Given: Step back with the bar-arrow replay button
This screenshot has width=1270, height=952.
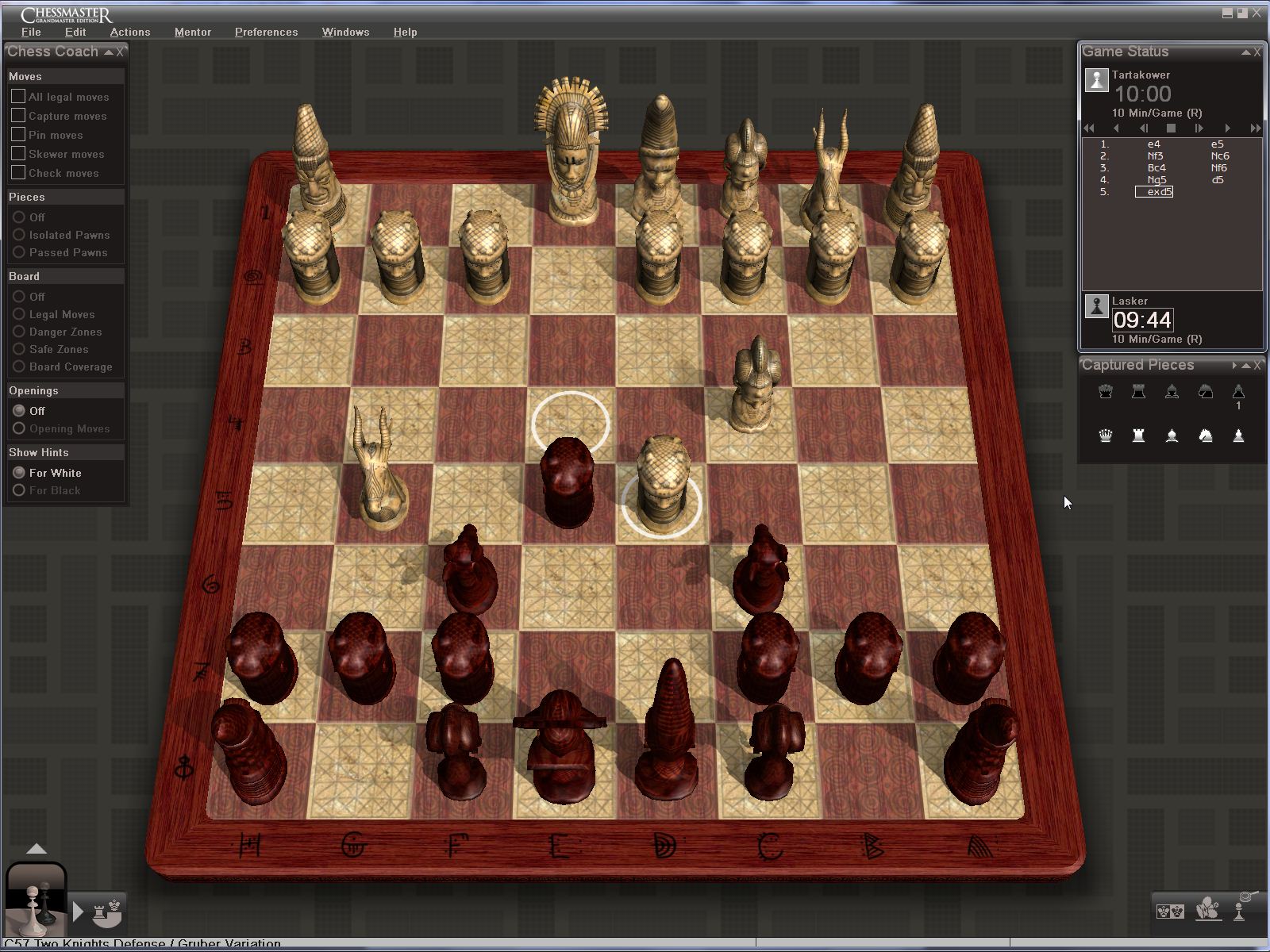Looking at the screenshot, I should 1144,128.
